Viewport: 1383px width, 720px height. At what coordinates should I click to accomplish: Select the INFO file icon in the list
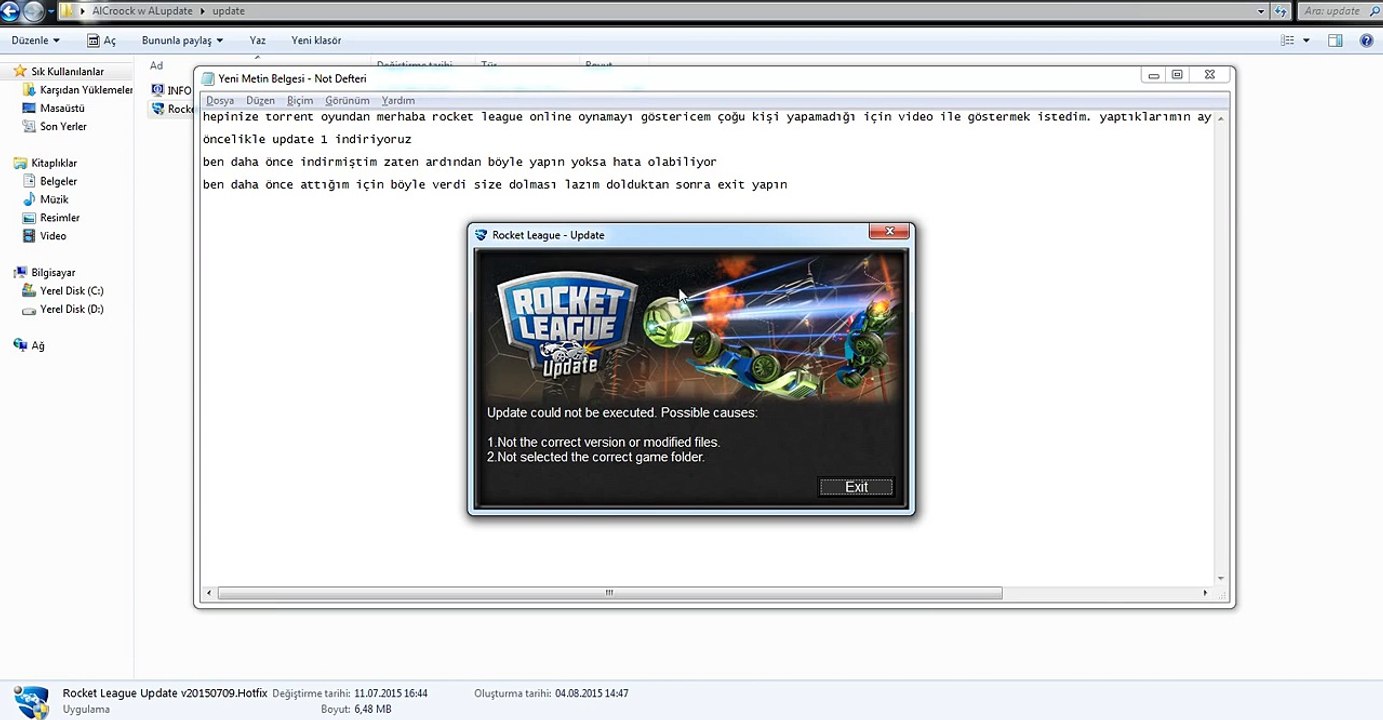point(157,90)
